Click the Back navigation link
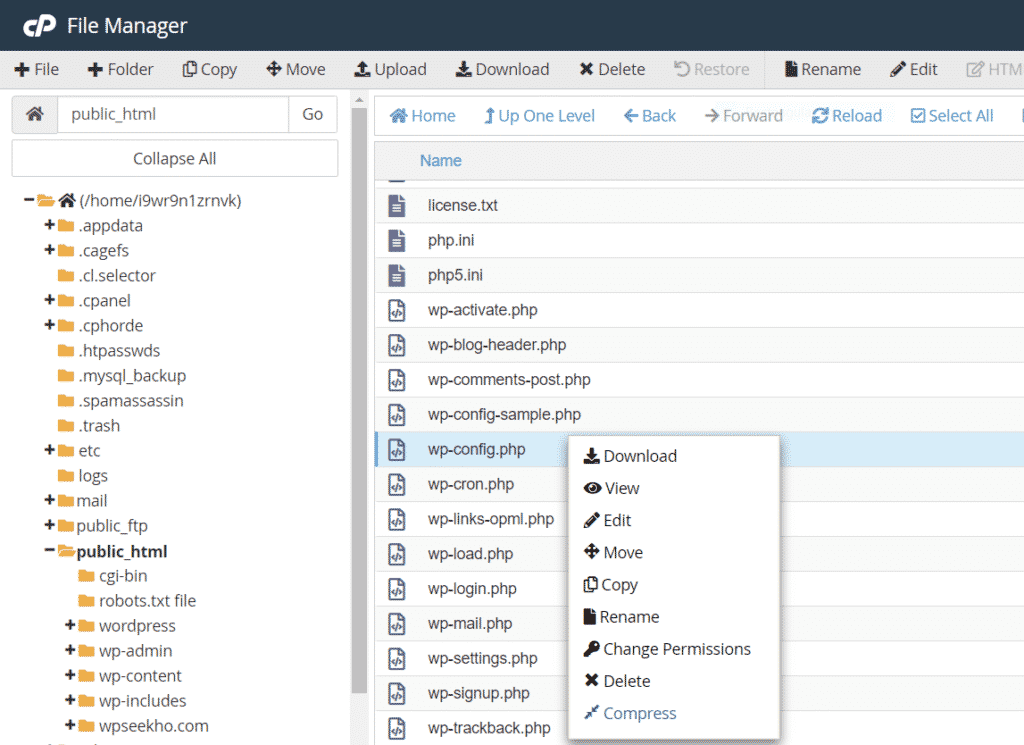Screen dimensions: 1024x745 pos(650,116)
